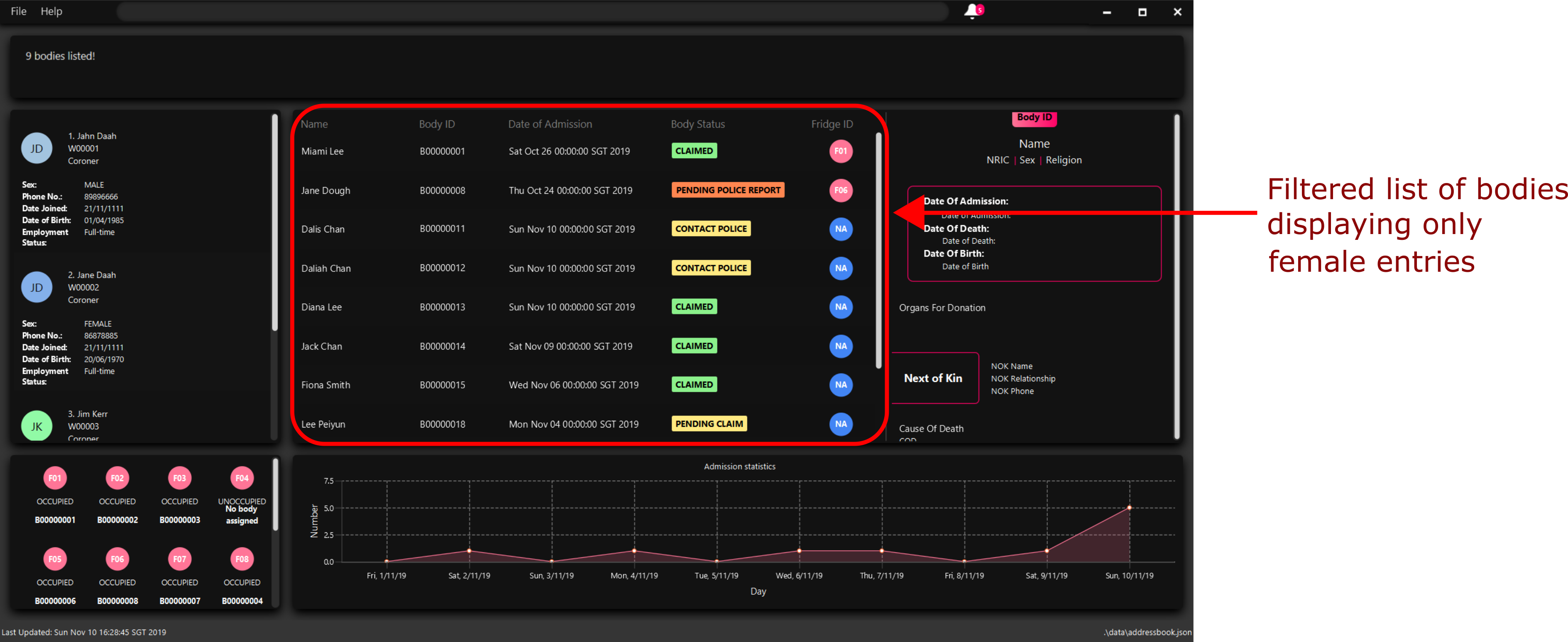Image resolution: width=1568 pixels, height=642 pixels.
Task: Click the CLAIMED status tag for Miami Lee
Action: tap(694, 151)
